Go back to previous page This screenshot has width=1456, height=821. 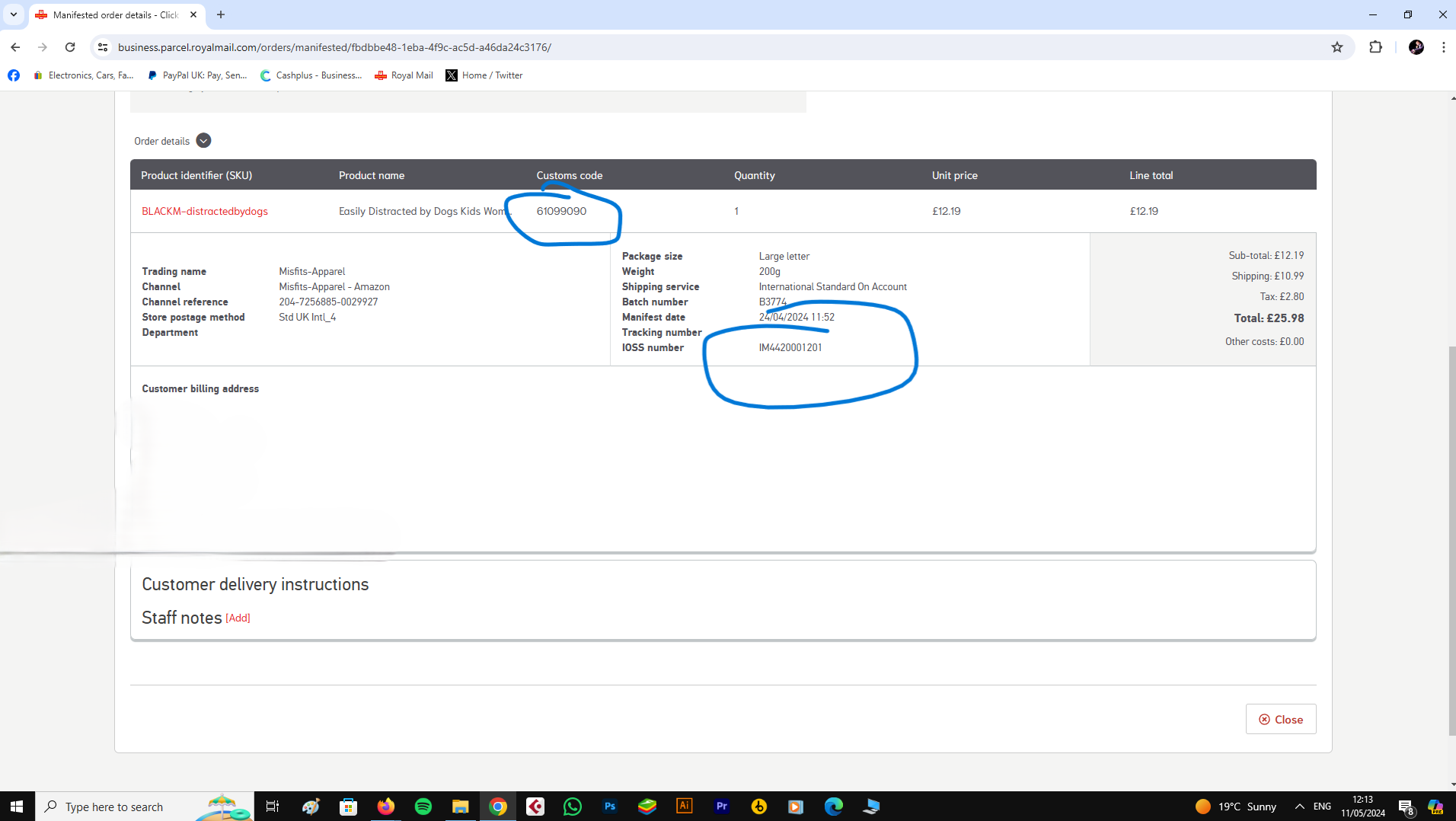[x=15, y=47]
